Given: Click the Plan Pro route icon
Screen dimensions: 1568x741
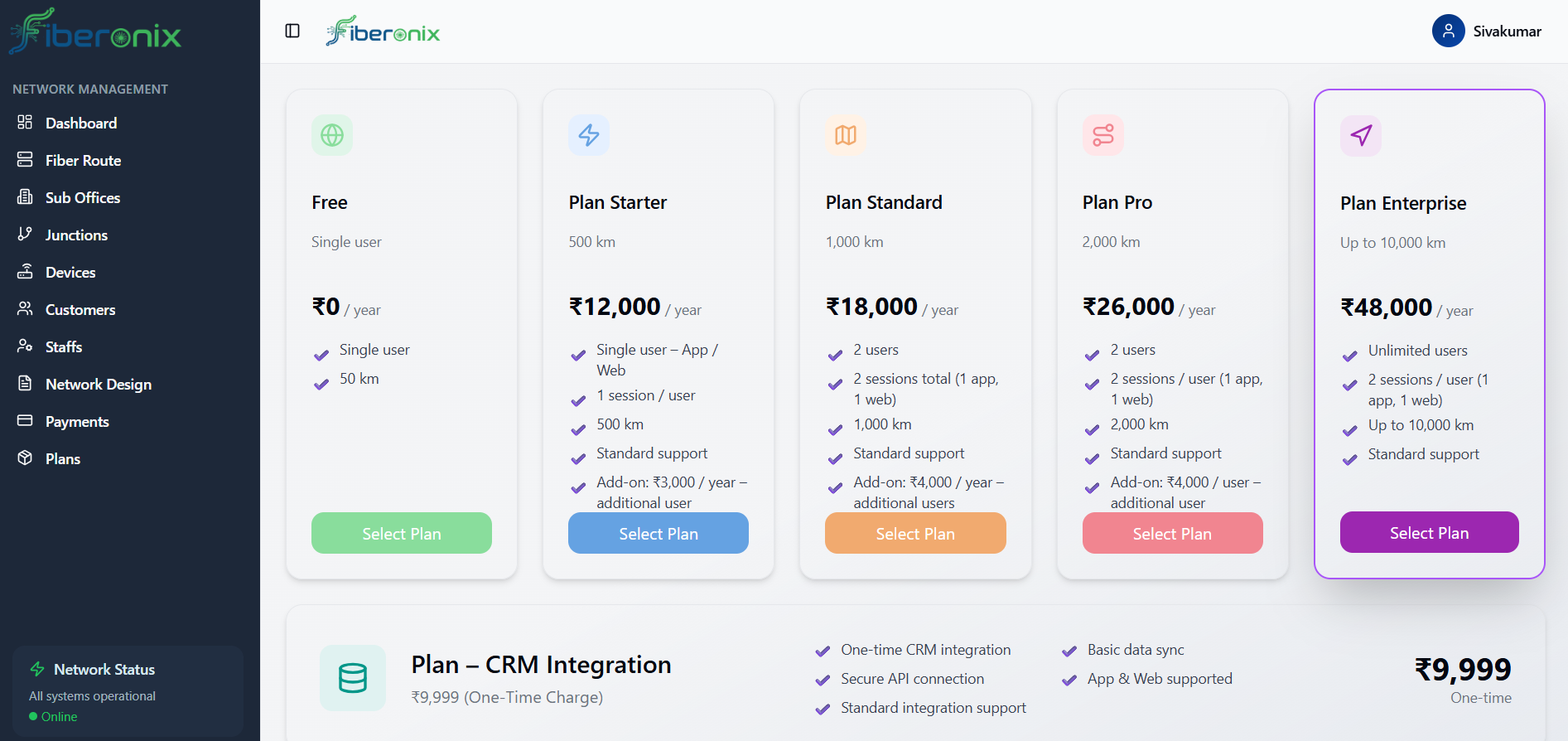Looking at the screenshot, I should tap(1103, 135).
